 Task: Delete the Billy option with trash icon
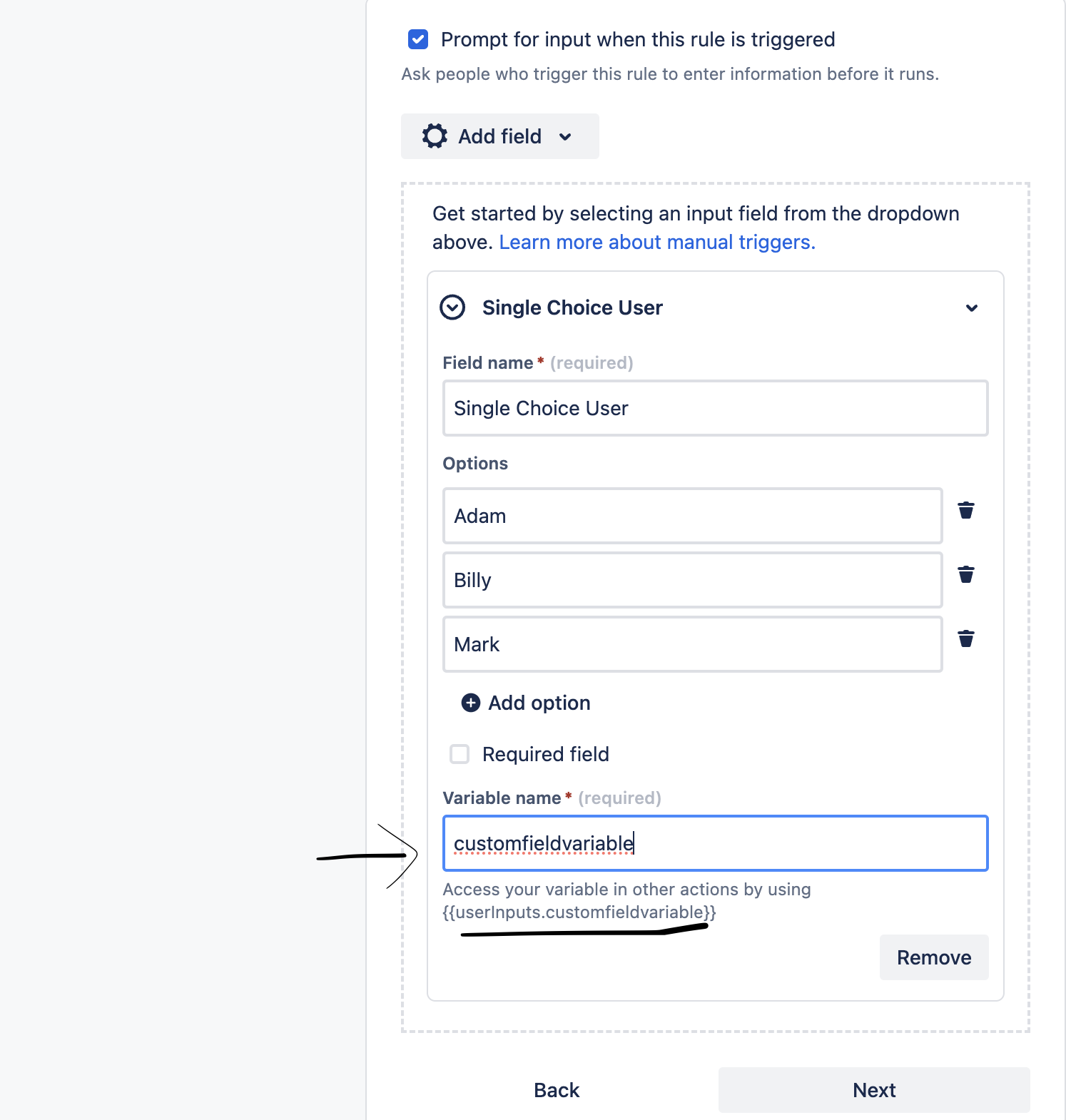966,575
